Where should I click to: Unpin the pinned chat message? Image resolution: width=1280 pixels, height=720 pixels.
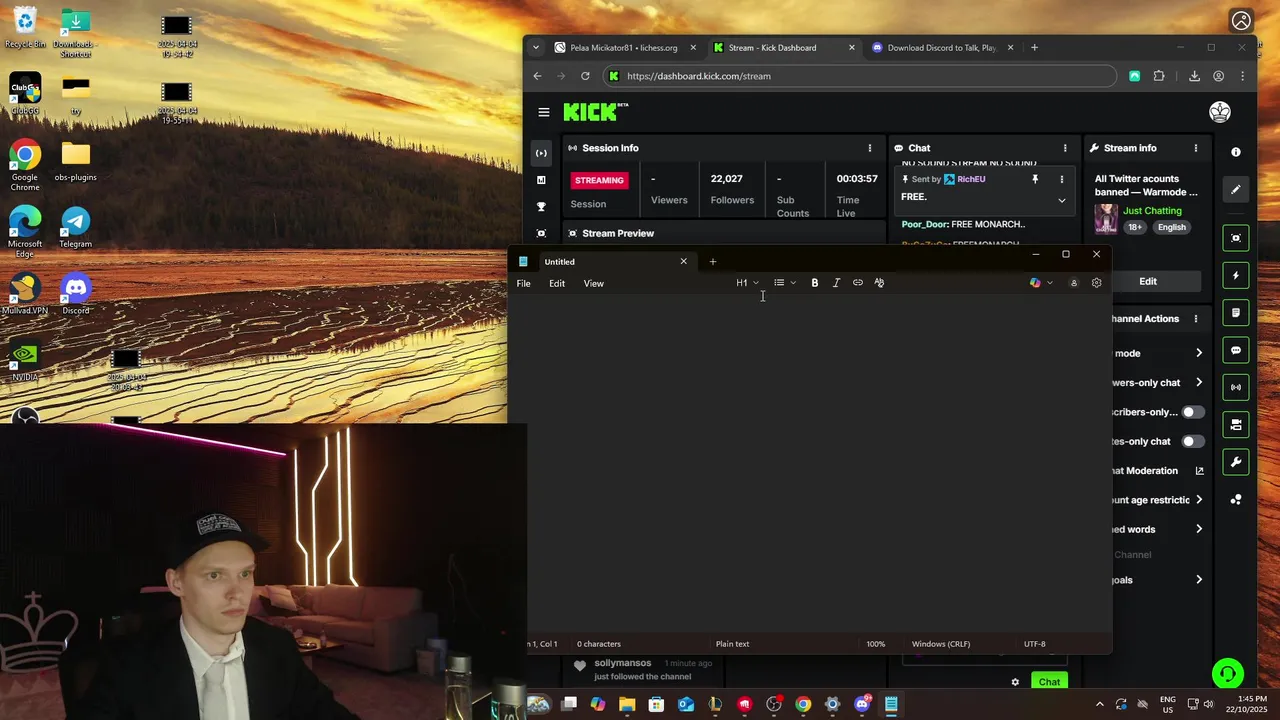tap(1035, 179)
